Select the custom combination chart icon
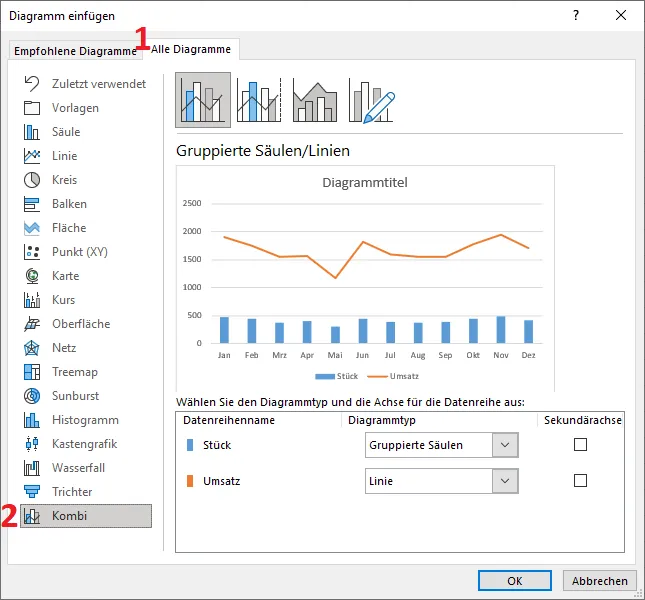Image resolution: width=645 pixels, height=600 pixels. 371,100
